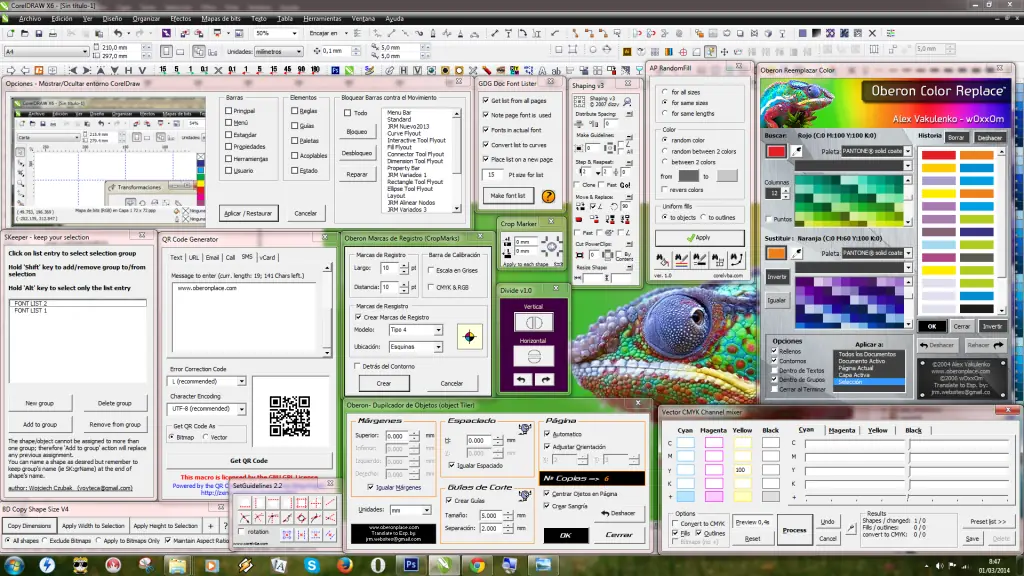Click the black X macro icon in top toolbar
The height and width of the screenshot is (576, 1024).
[x=872, y=33]
